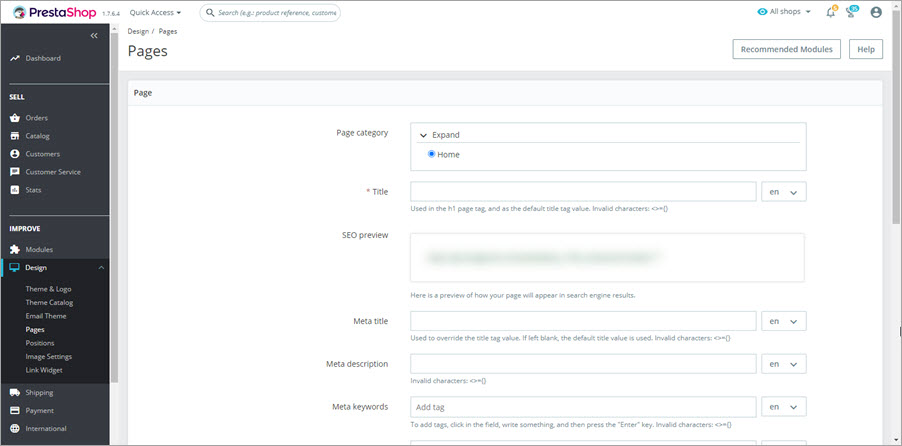902x446 pixels.
Task: Click the Dashboard trend icon
Action: 15,59
